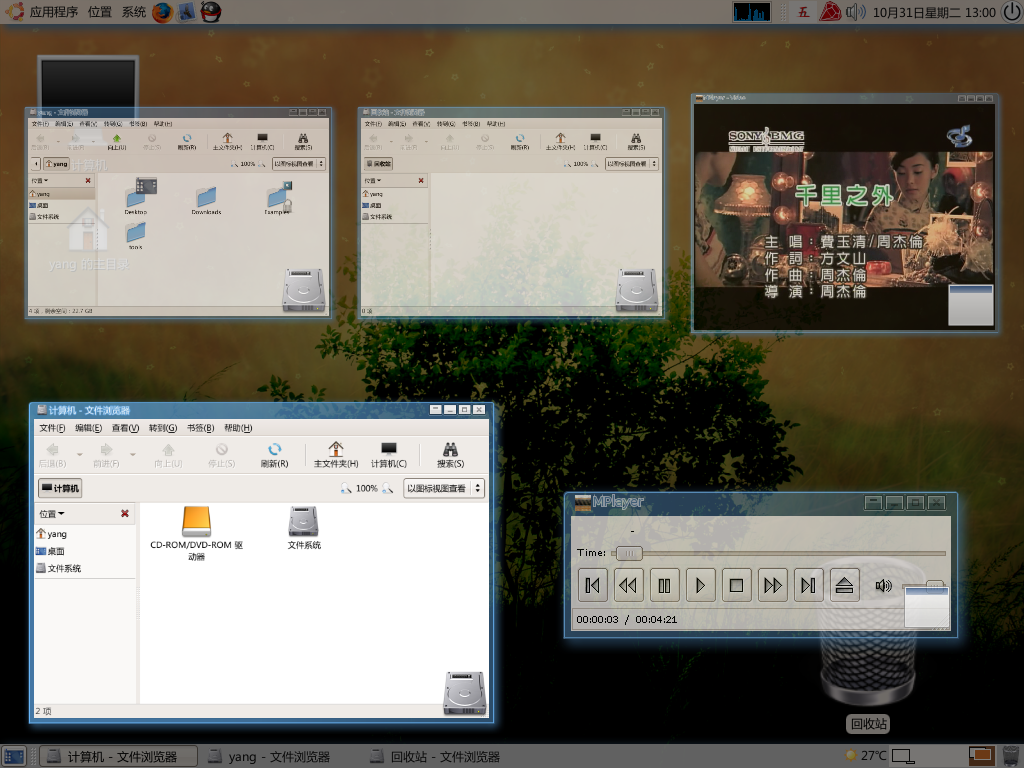Click the MPlayer speaker volume icon
The image size is (1024, 768).
883,585
